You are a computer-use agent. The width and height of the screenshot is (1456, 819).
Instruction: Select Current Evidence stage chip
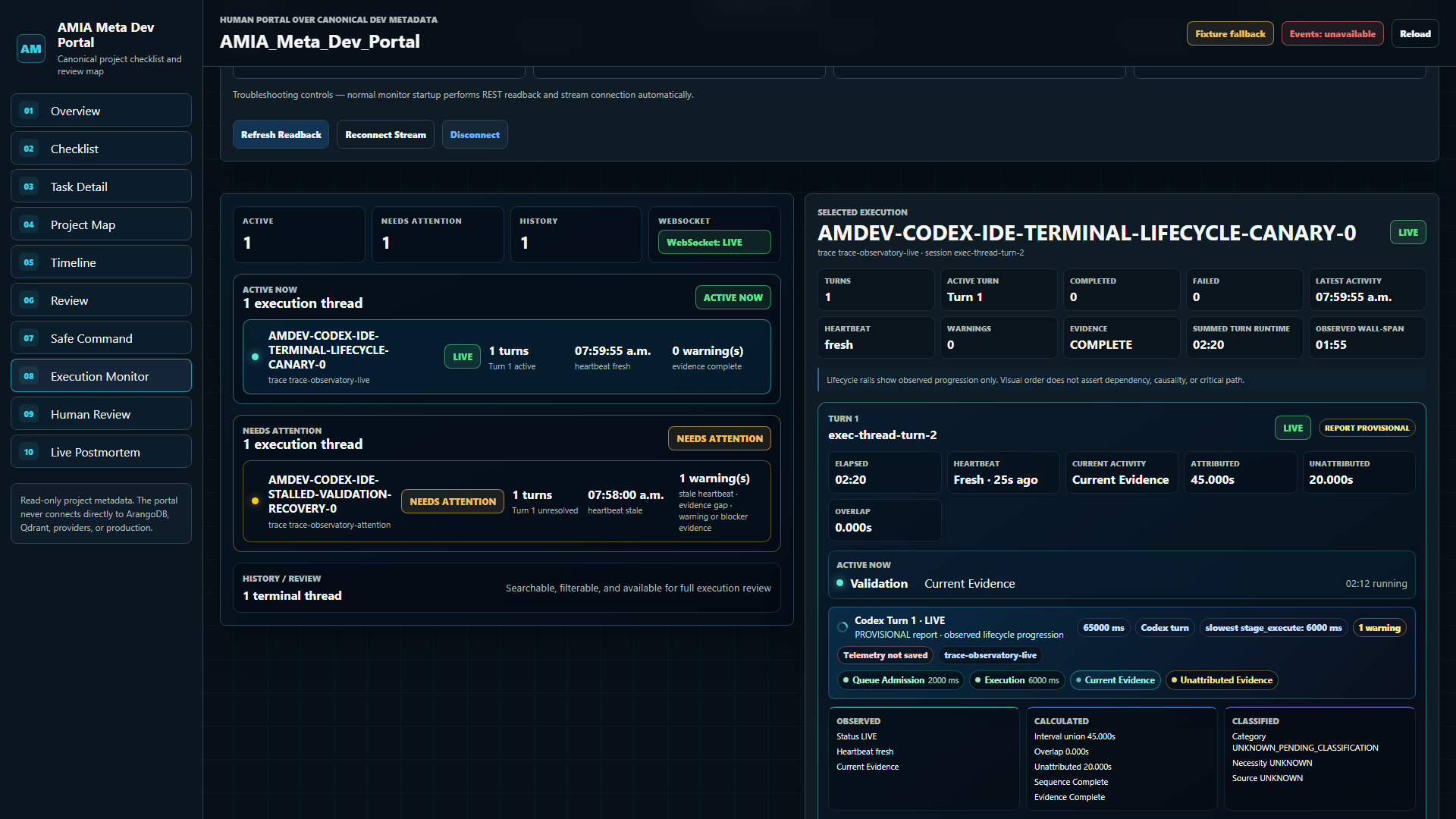[1115, 681]
